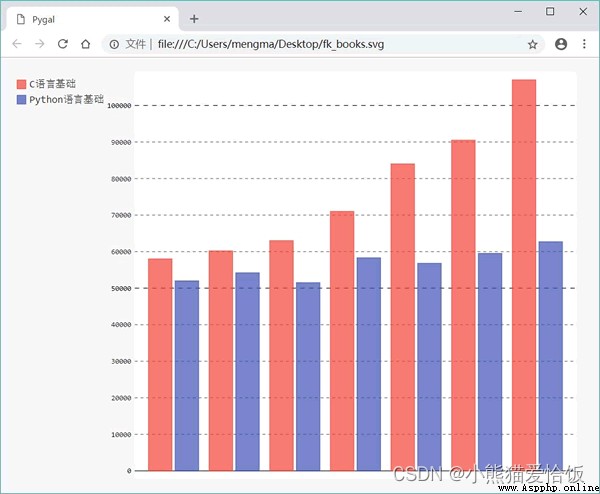Close the Pygal tab
This screenshot has width=600, height=494.
(x=167, y=19)
